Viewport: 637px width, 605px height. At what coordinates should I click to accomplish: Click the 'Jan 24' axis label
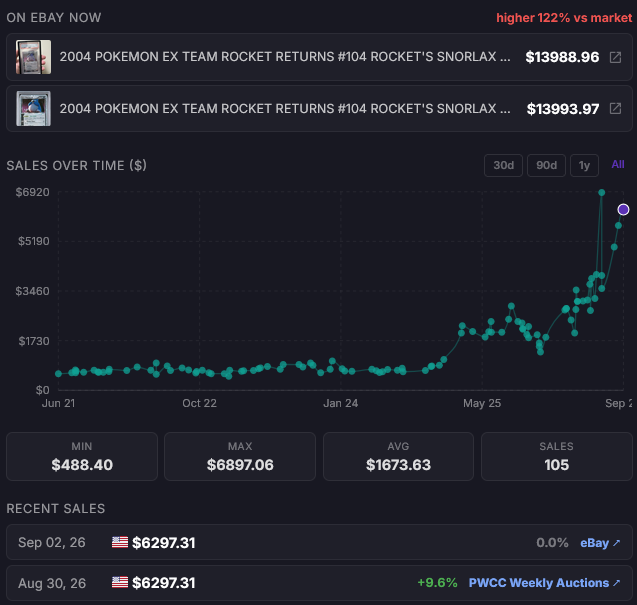coord(340,403)
